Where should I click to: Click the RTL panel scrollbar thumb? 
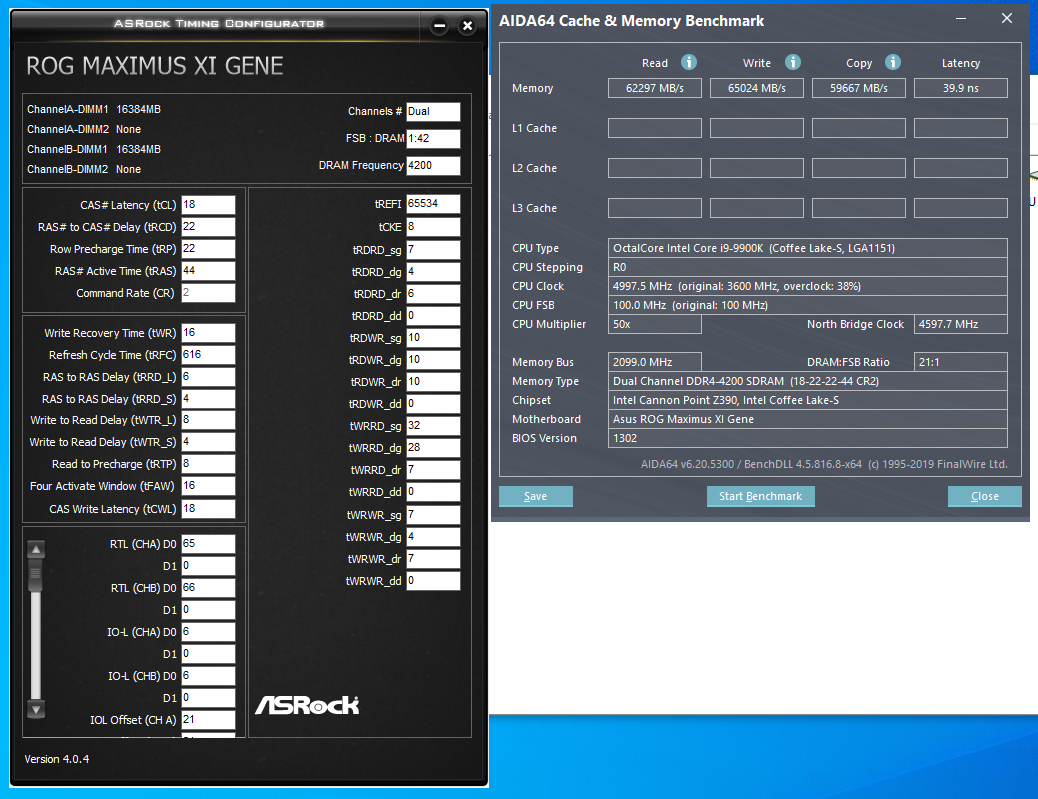click(x=36, y=576)
